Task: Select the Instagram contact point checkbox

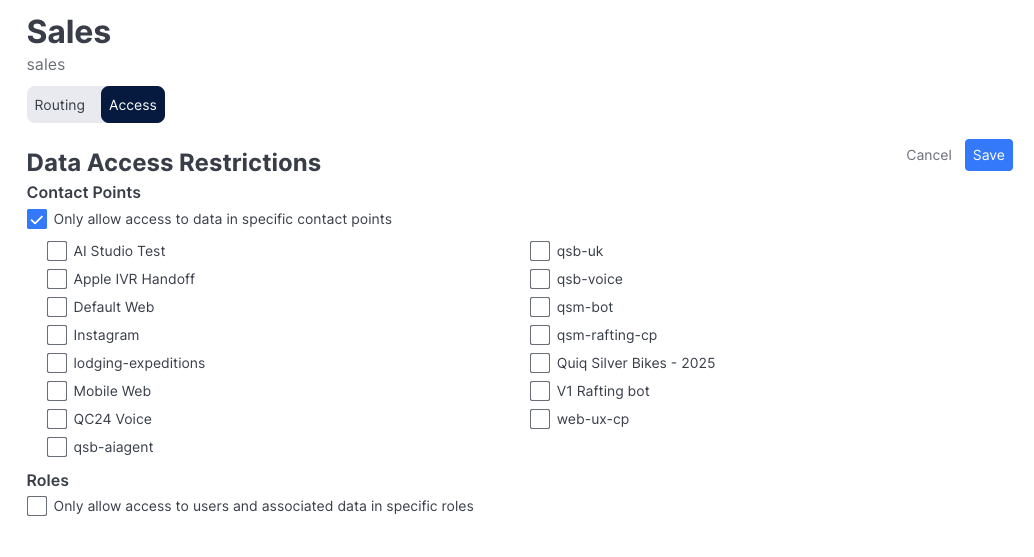Action: point(57,335)
